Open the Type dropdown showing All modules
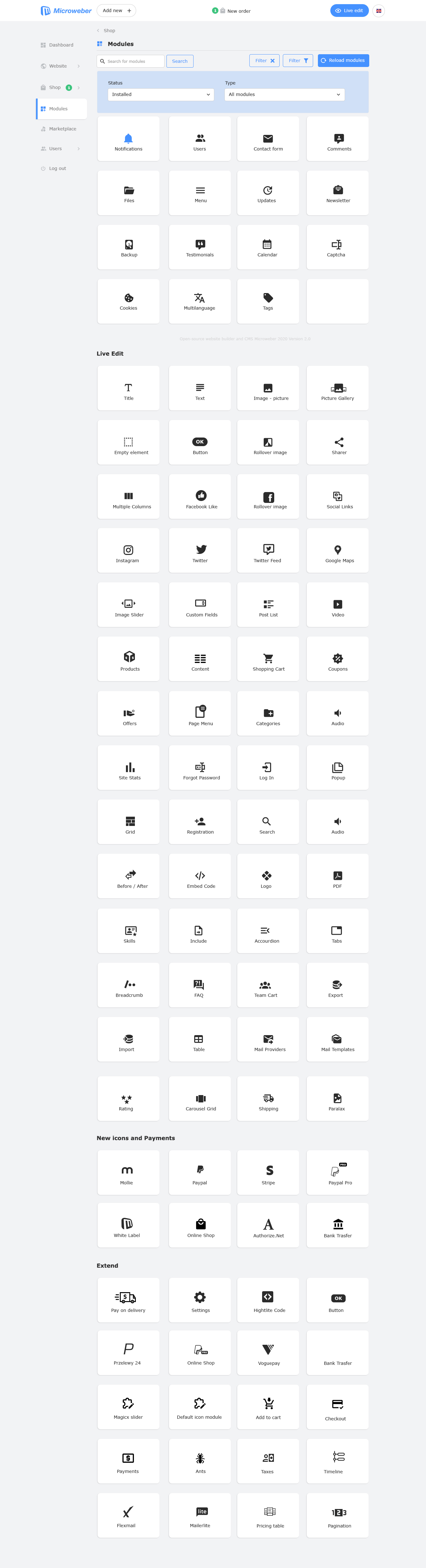426x1568 pixels. pyautogui.click(x=285, y=94)
